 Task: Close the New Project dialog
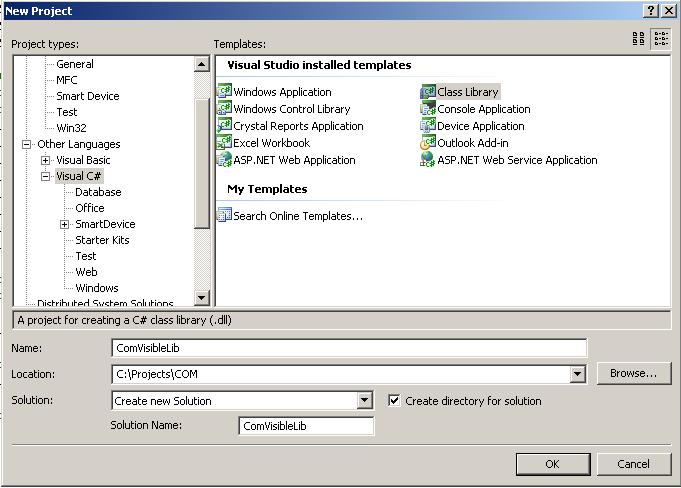[669, 10]
